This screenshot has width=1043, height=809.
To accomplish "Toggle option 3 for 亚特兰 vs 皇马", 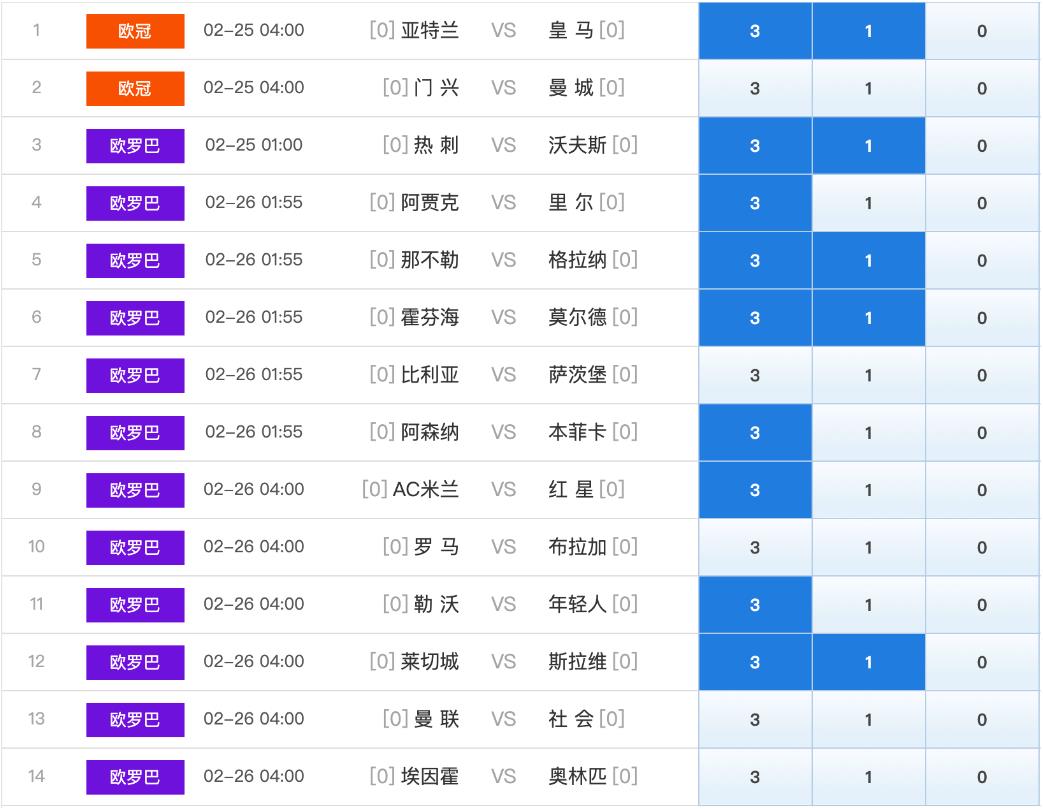I will (755, 31).
